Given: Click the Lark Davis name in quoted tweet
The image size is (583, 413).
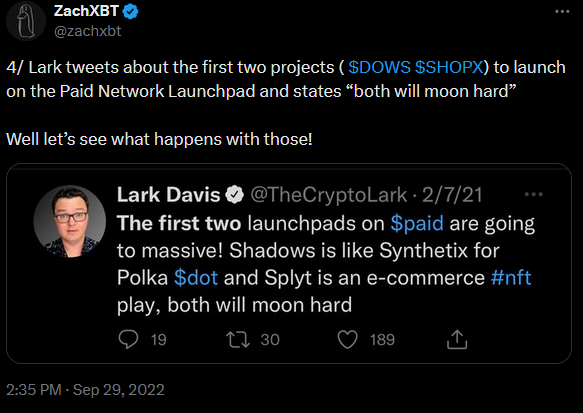Looking at the screenshot, I should pyautogui.click(x=168, y=195).
